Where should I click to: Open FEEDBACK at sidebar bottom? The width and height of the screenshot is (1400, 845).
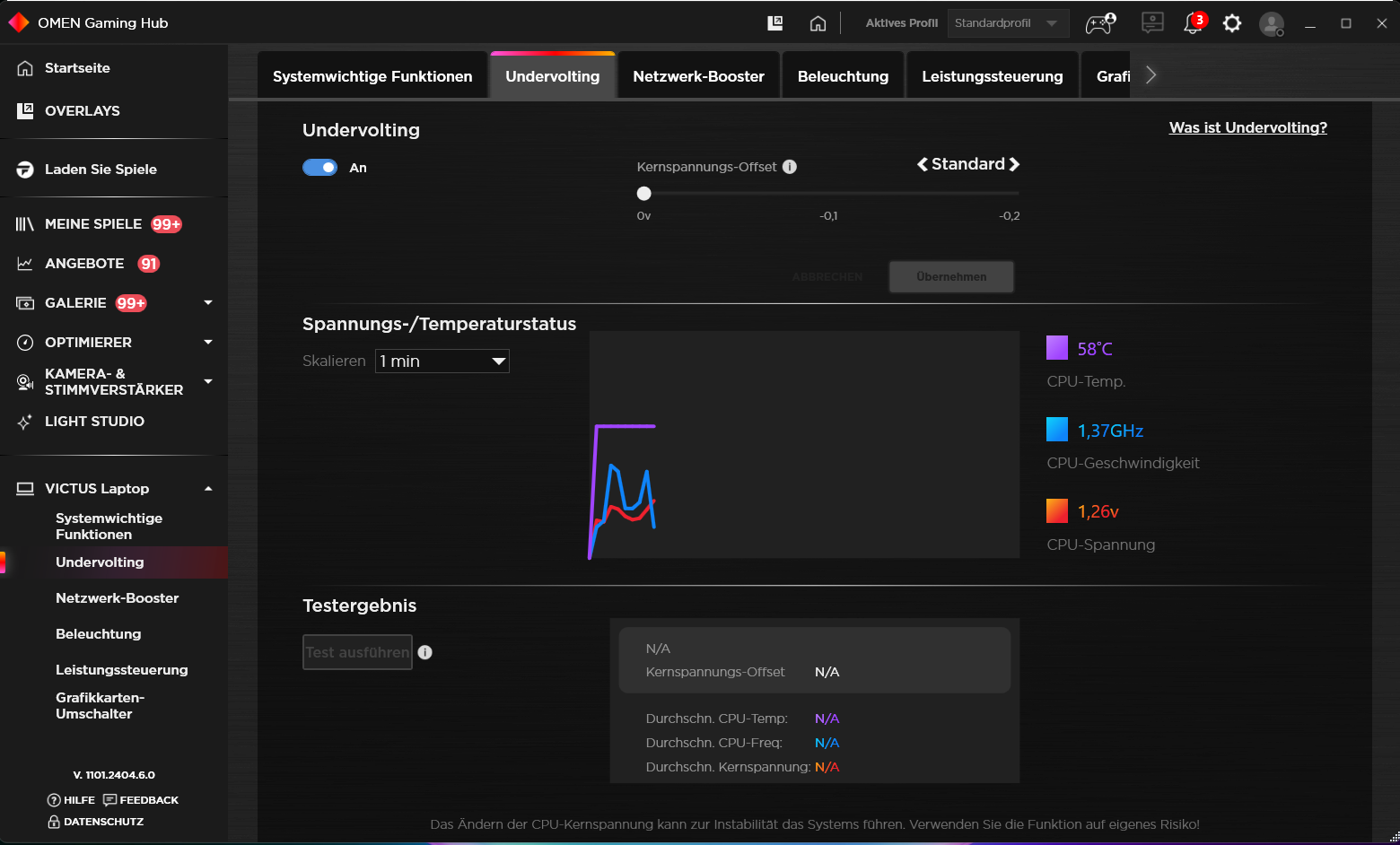point(141,800)
